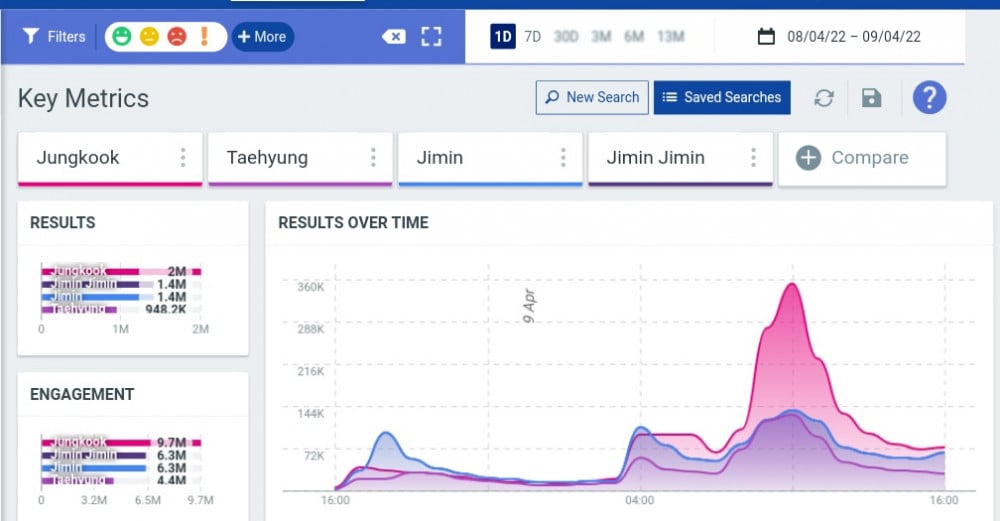
Task: Click the Jungkook bar in Engagement chart
Action: point(121,442)
